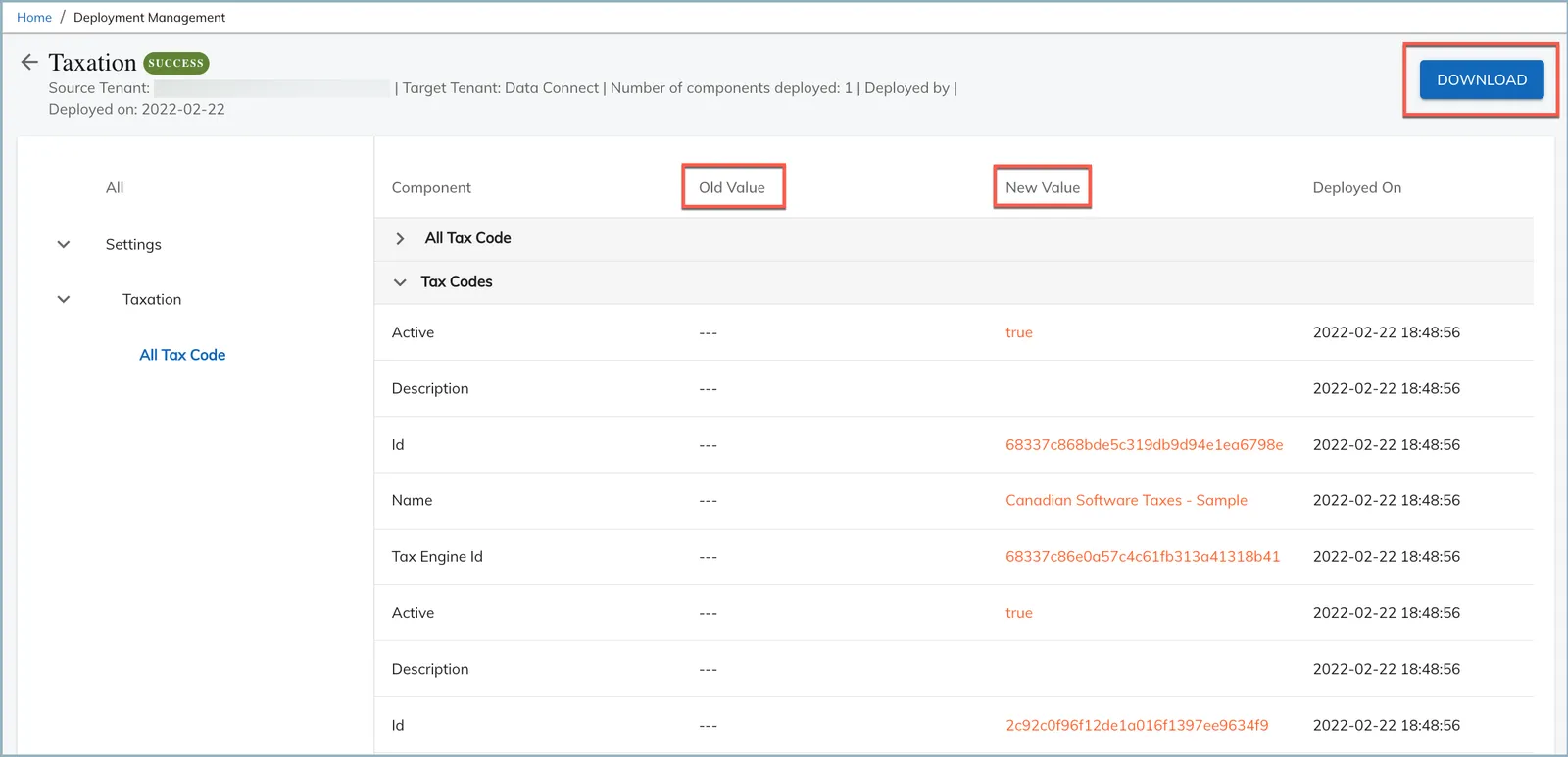Click the Old Value column header
Viewport: 1568px width, 757px height.
coord(732,188)
